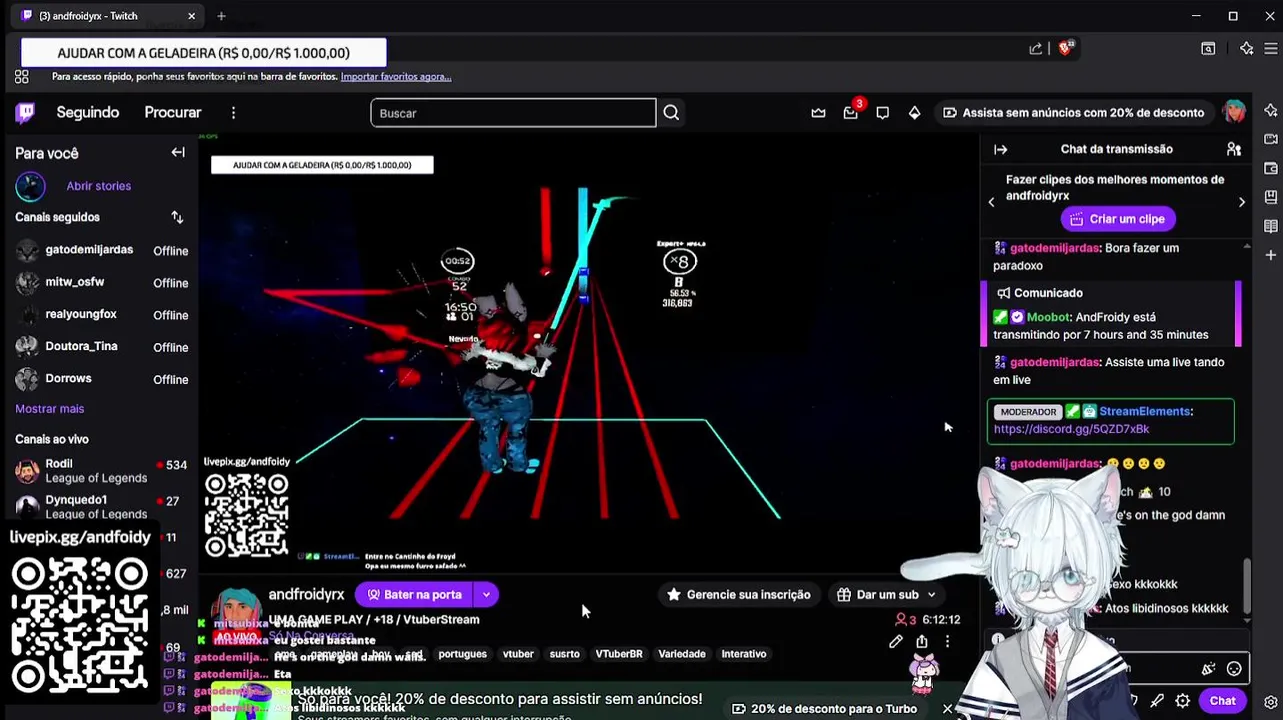Collapse the chat panel arrow
1283x720 pixels.
1000,149
